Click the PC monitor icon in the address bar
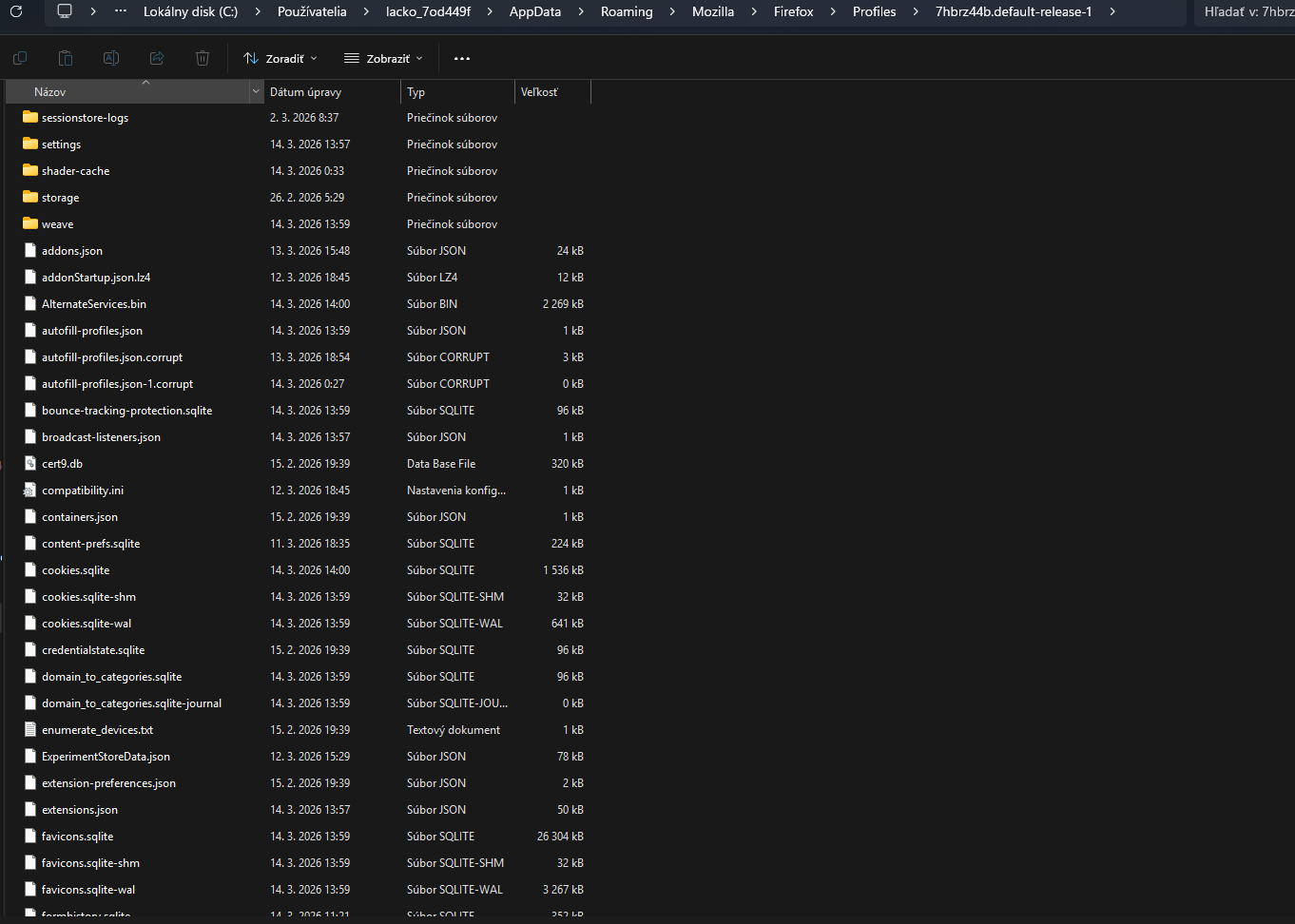The image size is (1295, 924). [x=65, y=11]
